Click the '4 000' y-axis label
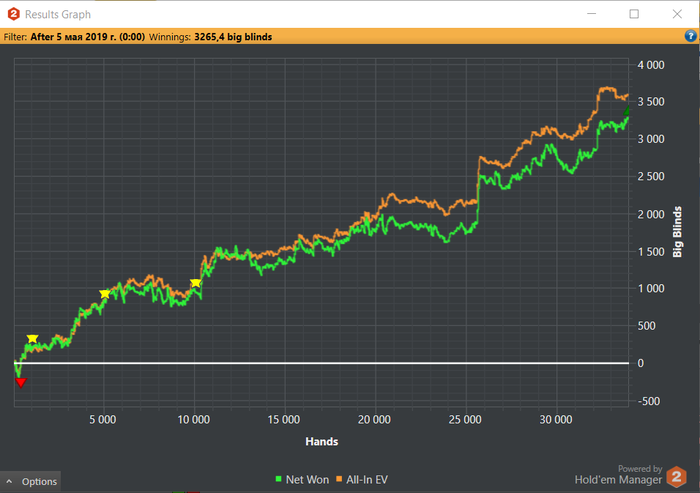Image resolution: width=700 pixels, height=493 pixels. (x=651, y=65)
